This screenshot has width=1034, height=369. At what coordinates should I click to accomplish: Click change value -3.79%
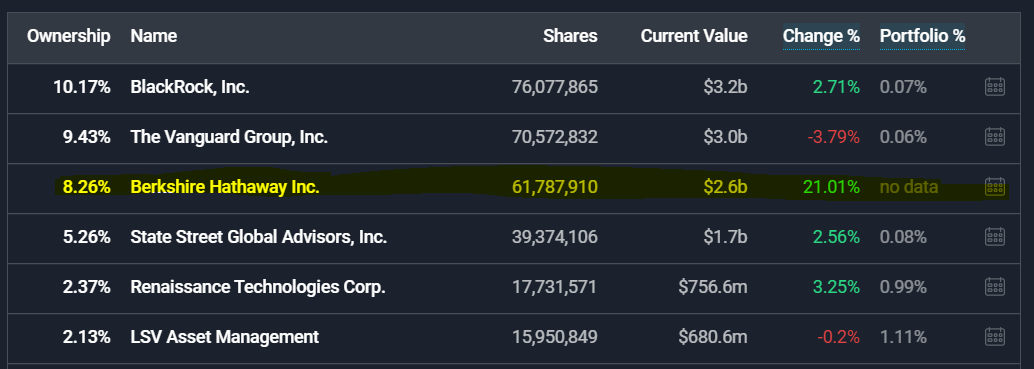click(834, 137)
